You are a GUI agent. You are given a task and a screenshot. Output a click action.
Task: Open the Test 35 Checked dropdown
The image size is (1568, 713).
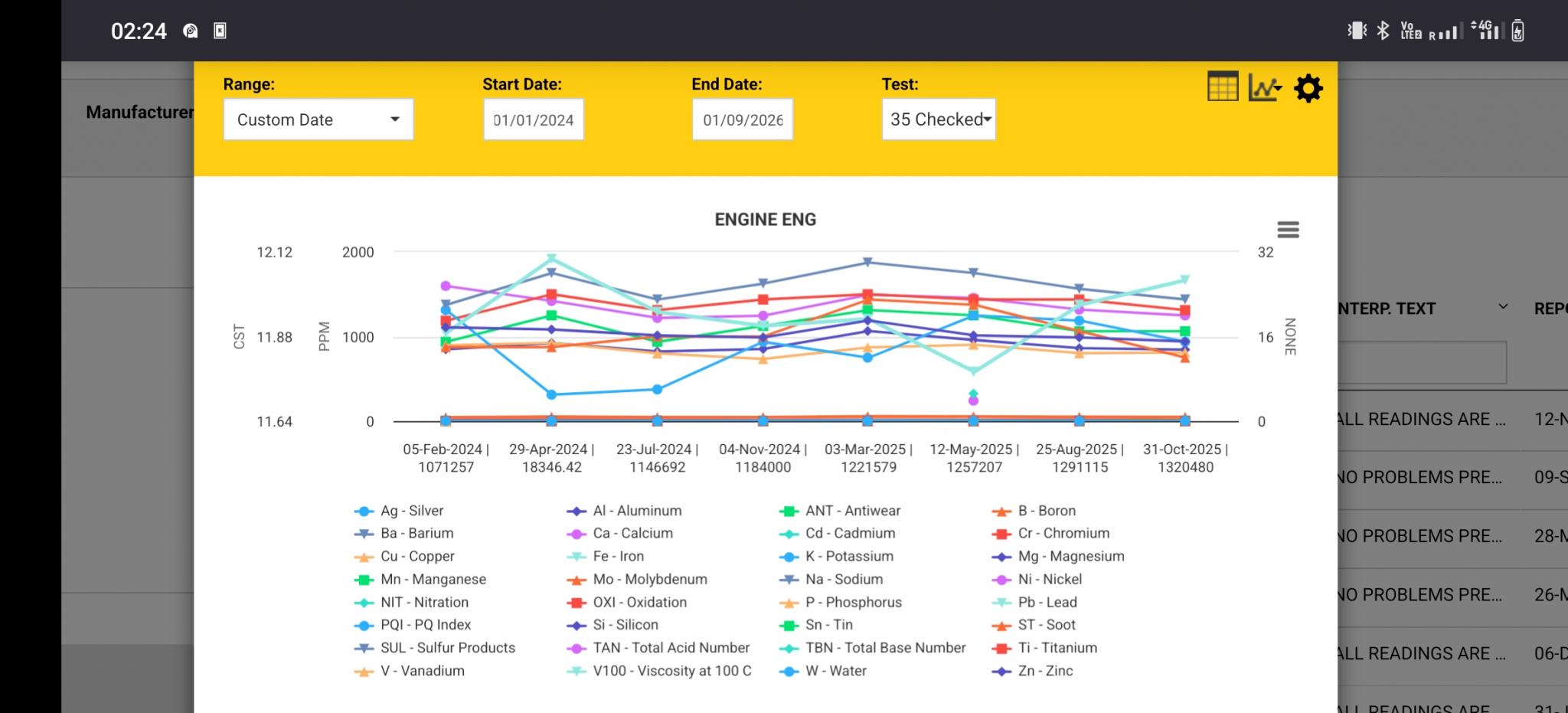[x=939, y=119]
